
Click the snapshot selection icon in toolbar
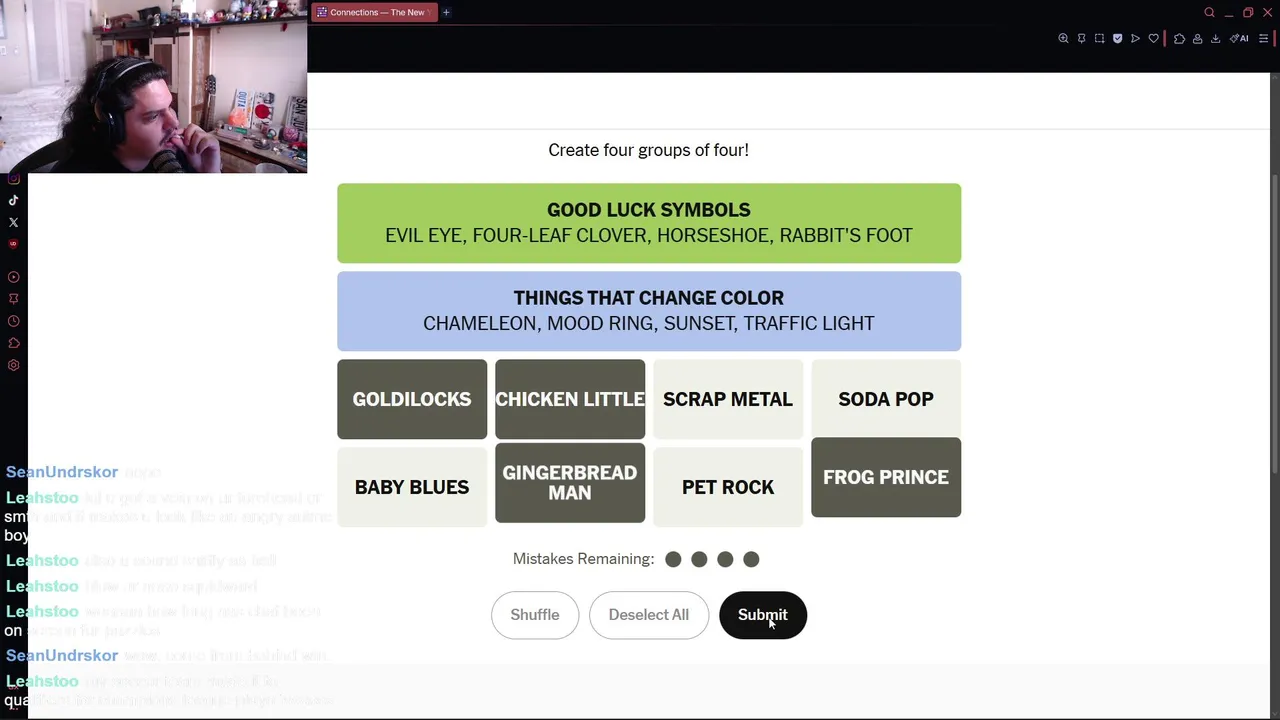(1099, 38)
